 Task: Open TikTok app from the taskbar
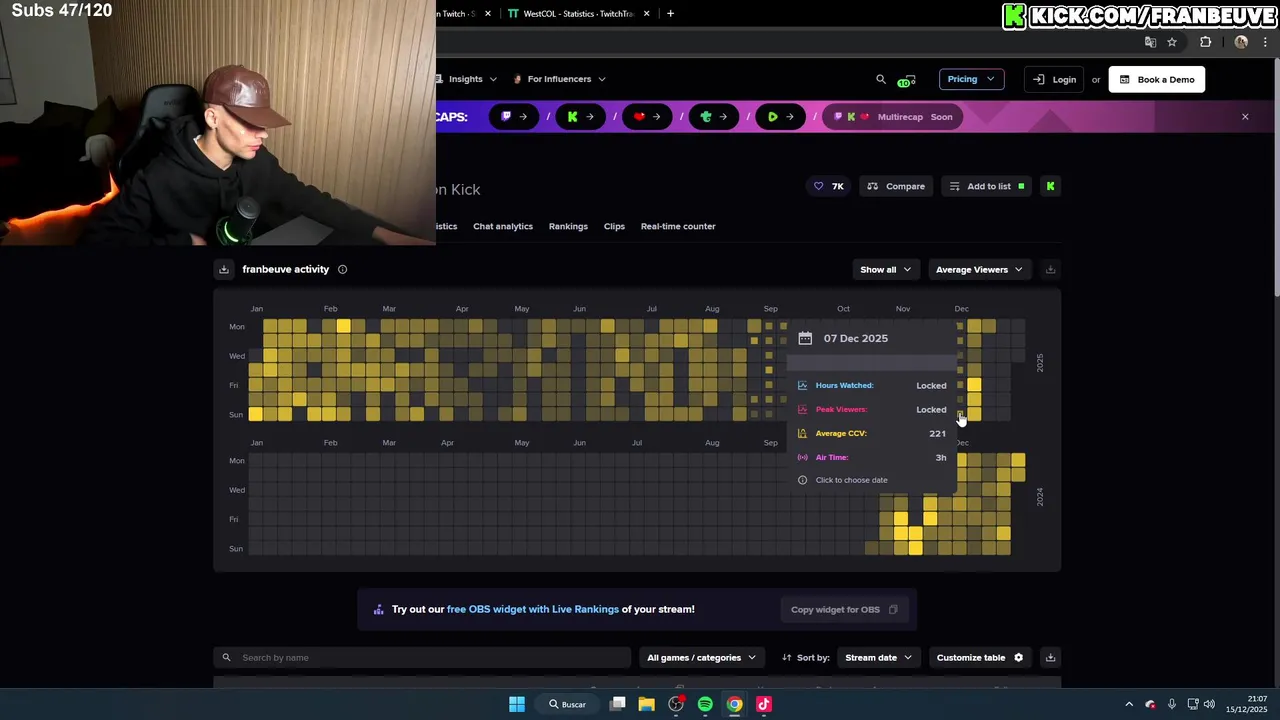(x=764, y=704)
